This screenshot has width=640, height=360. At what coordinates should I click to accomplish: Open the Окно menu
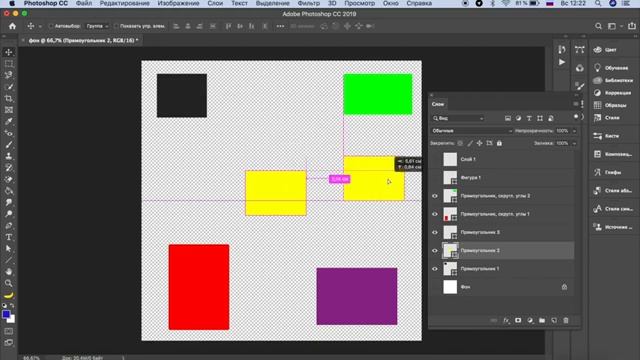click(391, 3)
